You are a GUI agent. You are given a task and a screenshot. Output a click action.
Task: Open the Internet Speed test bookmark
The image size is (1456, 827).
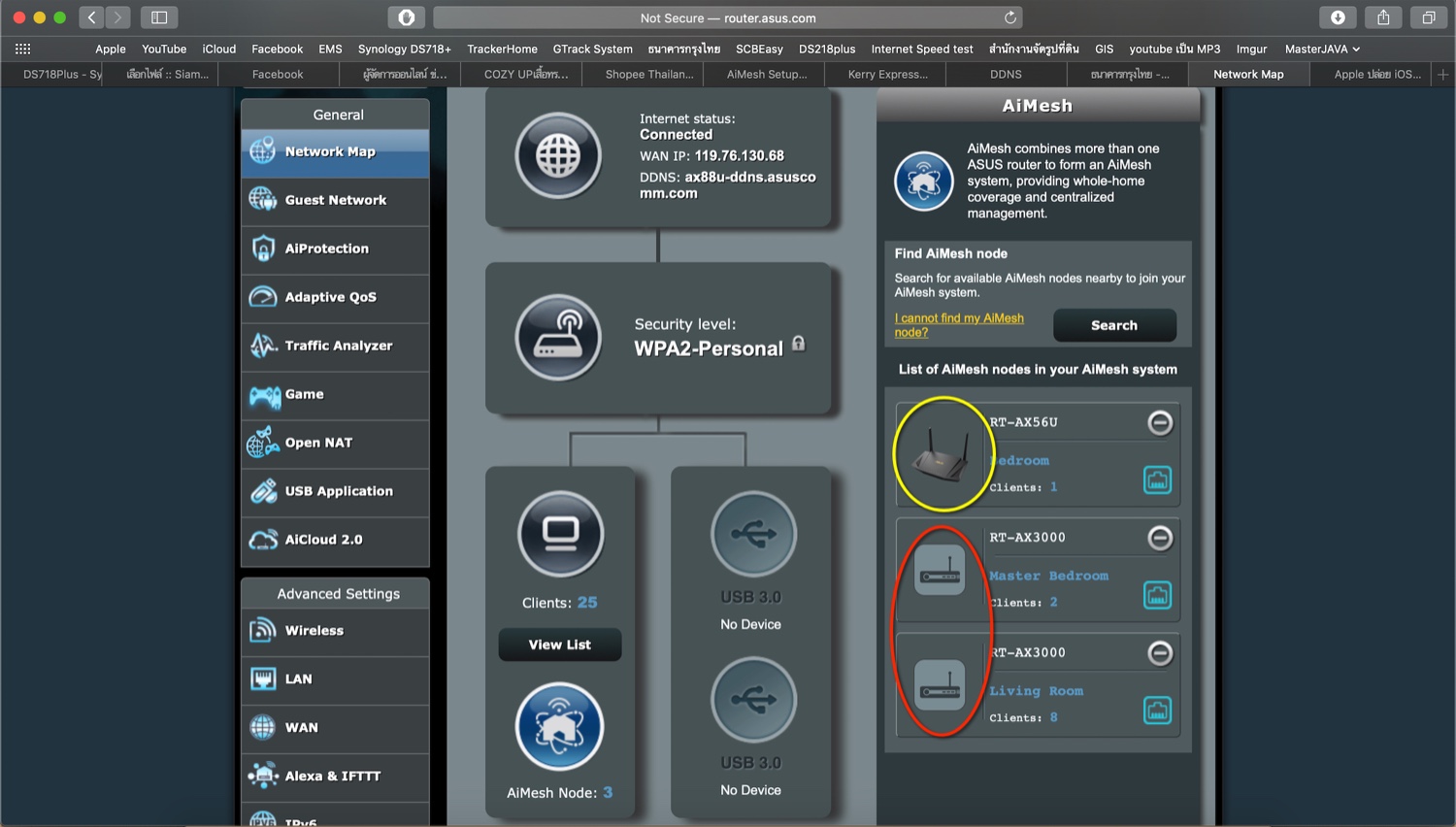pyautogui.click(x=922, y=49)
